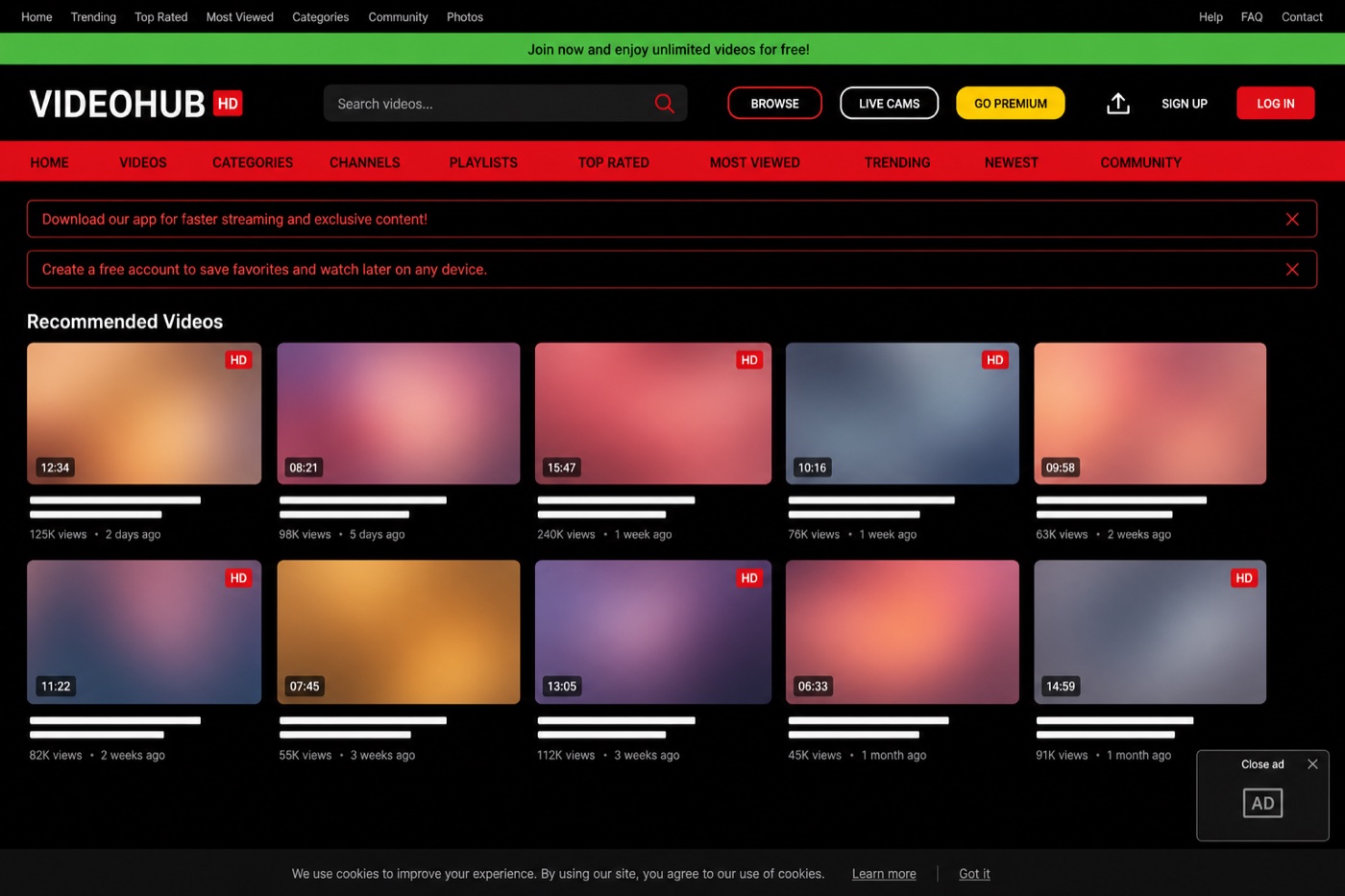The width and height of the screenshot is (1345, 896).
Task: Select MOST VIEWED tab in red navigation
Action: [x=755, y=163]
